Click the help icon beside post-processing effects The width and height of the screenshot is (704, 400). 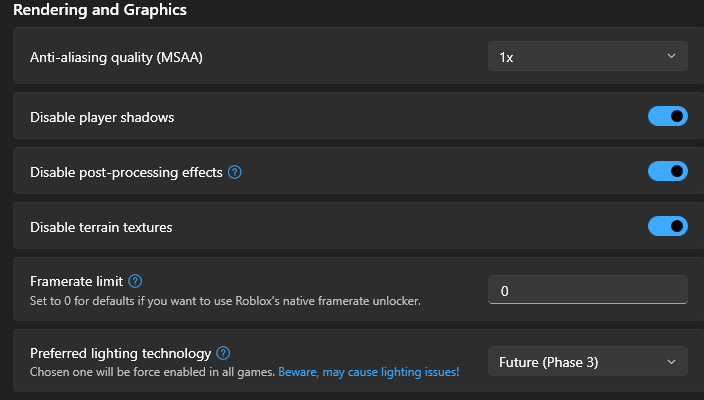pos(235,172)
